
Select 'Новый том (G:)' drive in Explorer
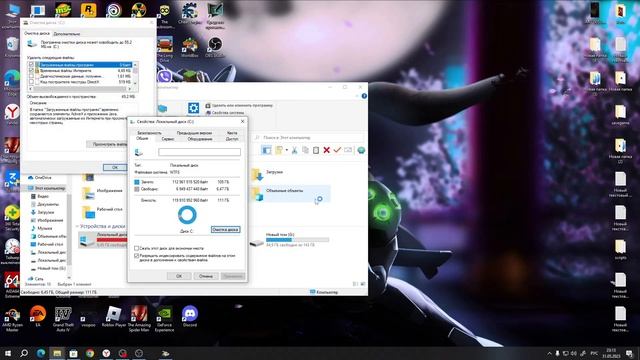point(290,240)
